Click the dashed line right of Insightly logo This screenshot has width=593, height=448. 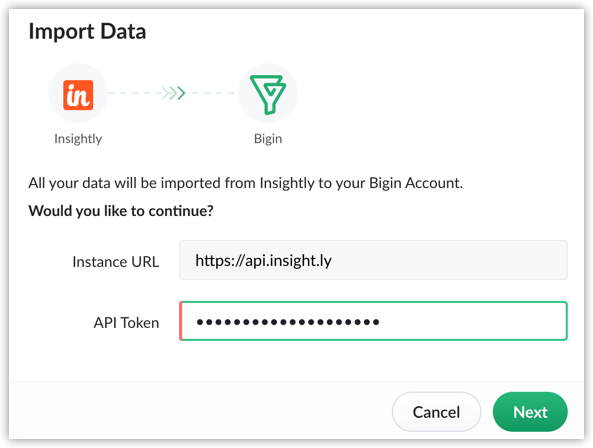(x=132, y=93)
